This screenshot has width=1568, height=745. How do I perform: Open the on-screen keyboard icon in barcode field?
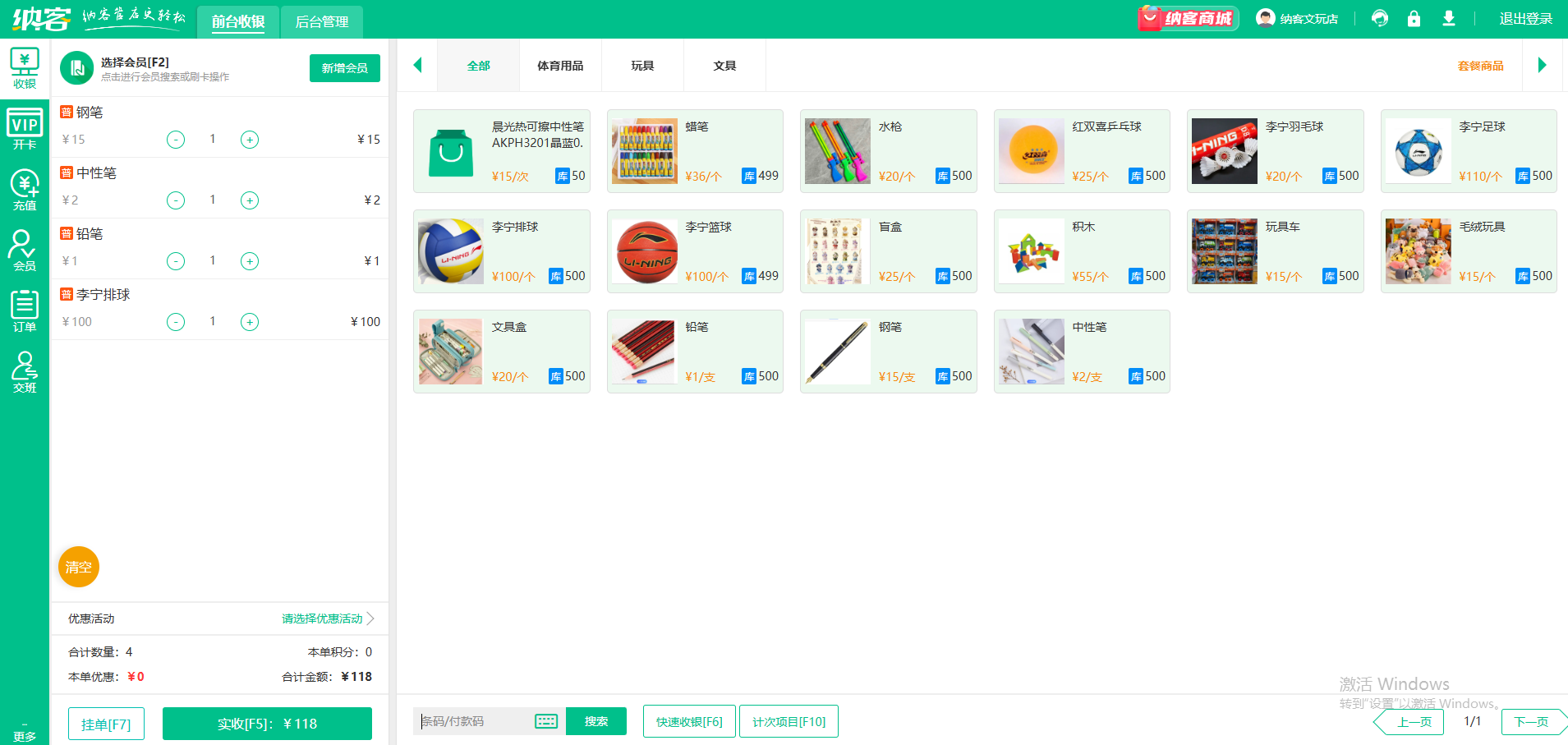[x=545, y=720]
